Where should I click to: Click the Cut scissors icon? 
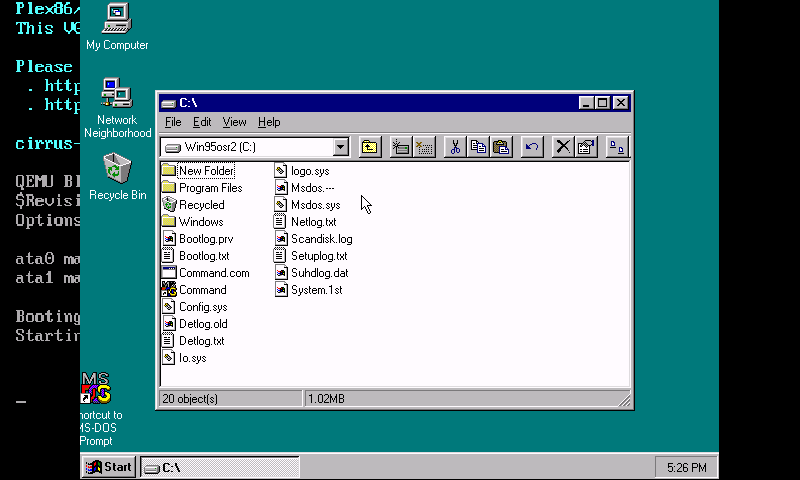(x=455, y=147)
